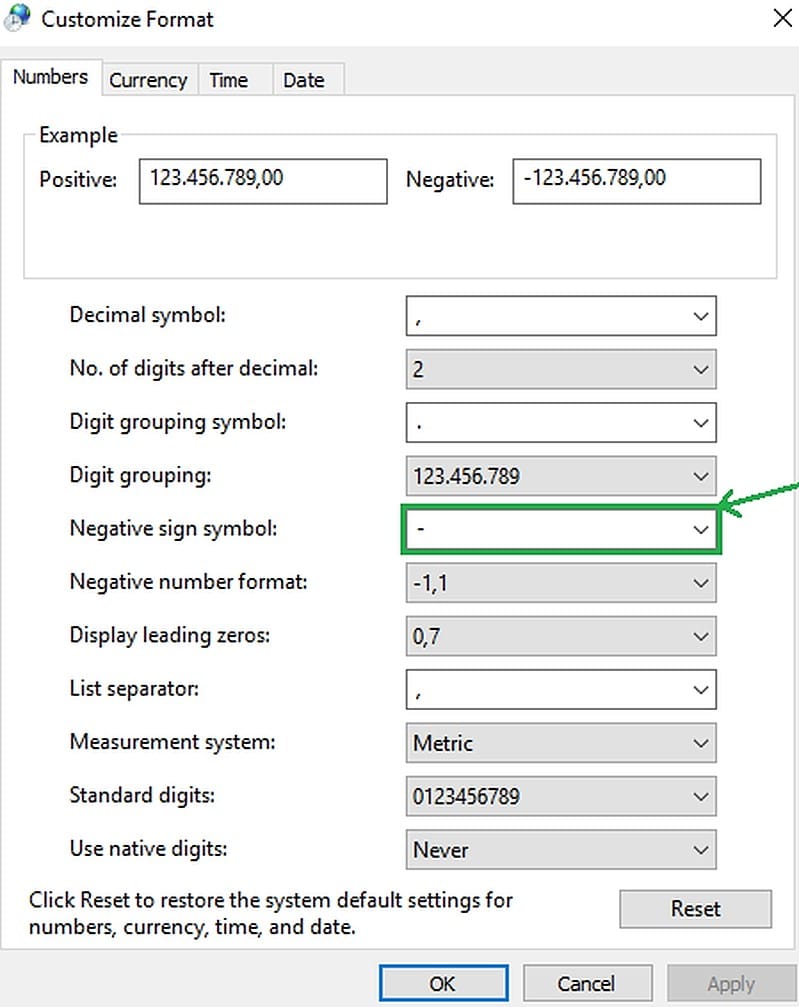Open the Time tab
This screenshot has width=799, height=1007.
228,80
